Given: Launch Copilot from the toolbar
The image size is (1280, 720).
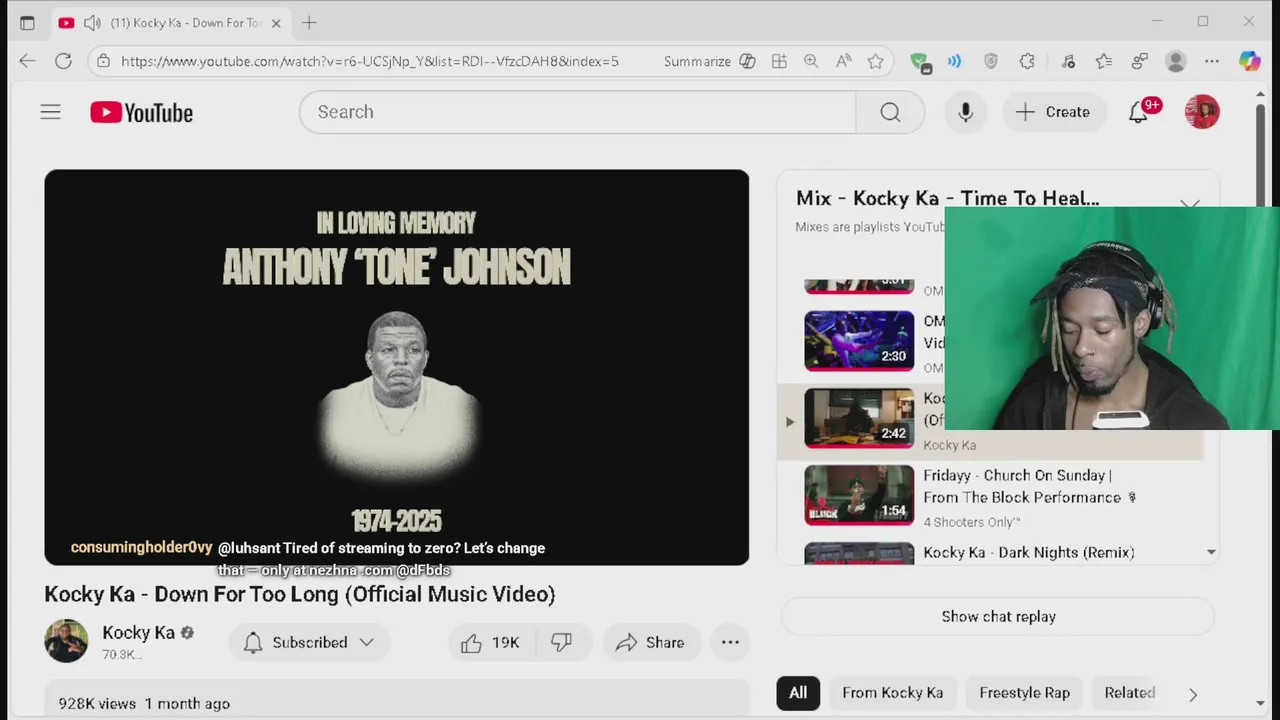Looking at the screenshot, I should click(x=1250, y=61).
